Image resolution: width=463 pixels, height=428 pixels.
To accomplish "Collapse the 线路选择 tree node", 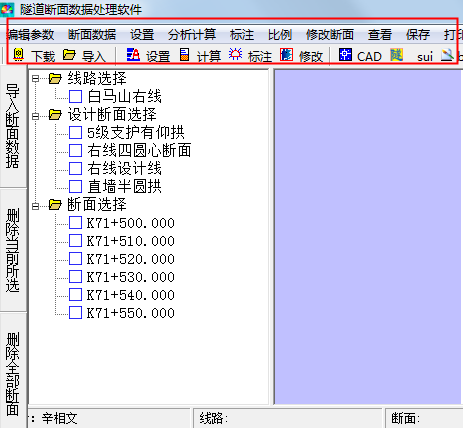I will coord(36,79).
